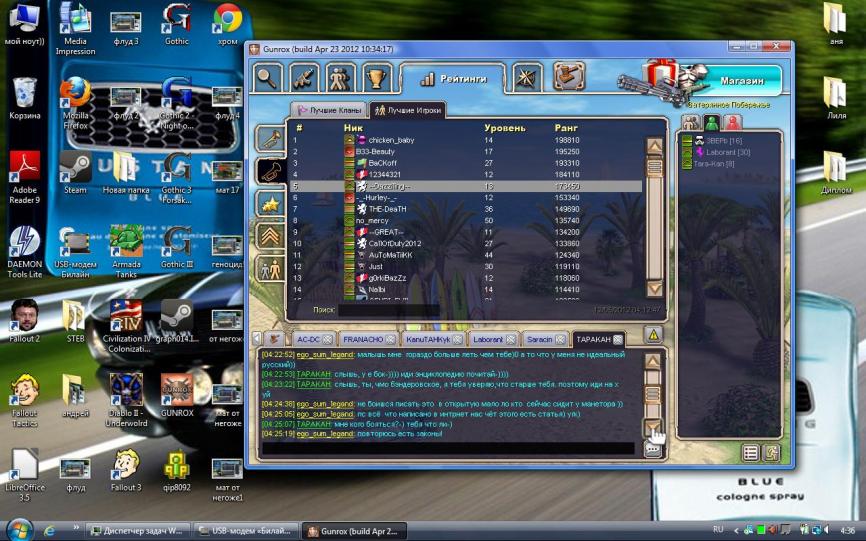Click the auction gavel icon
The width and height of the screenshot is (866, 541).
[569, 77]
